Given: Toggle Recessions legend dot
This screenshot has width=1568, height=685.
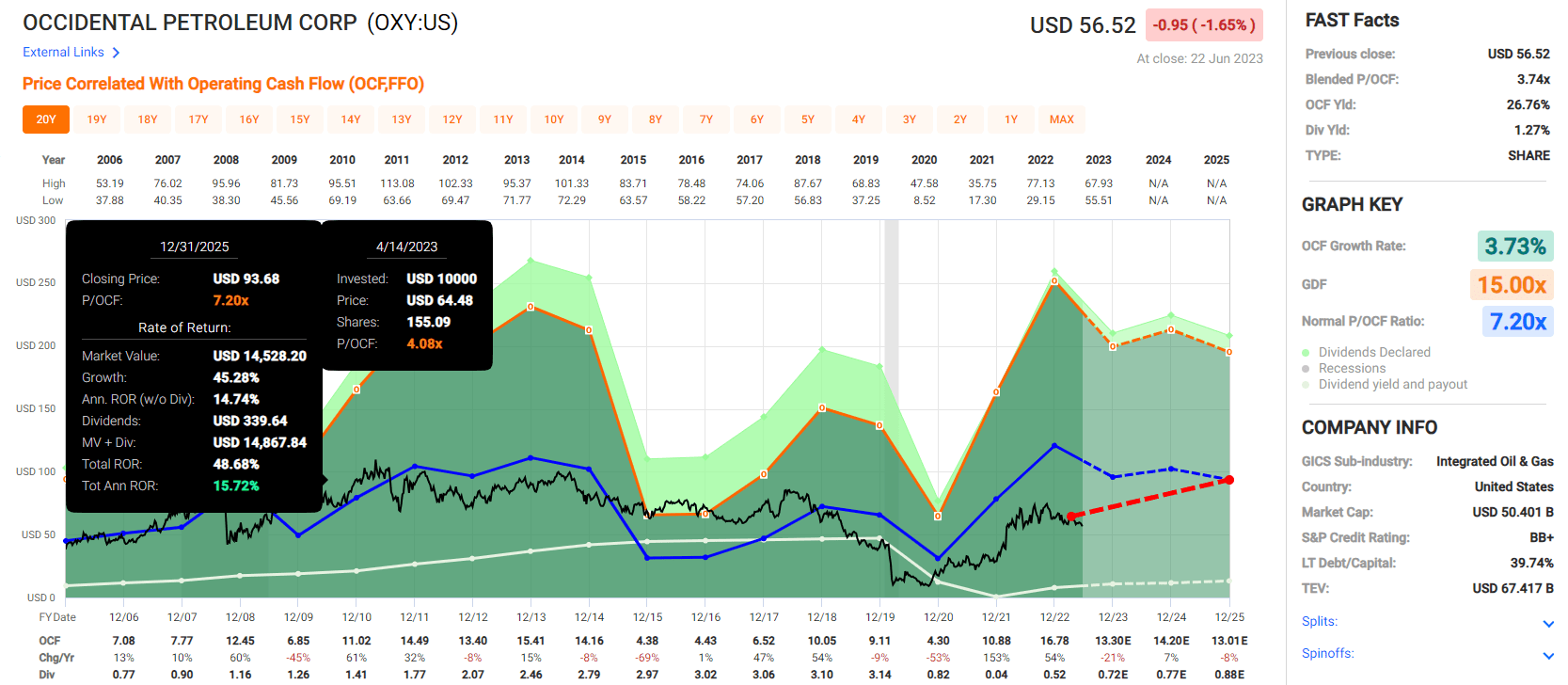Looking at the screenshot, I should coord(1306,369).
